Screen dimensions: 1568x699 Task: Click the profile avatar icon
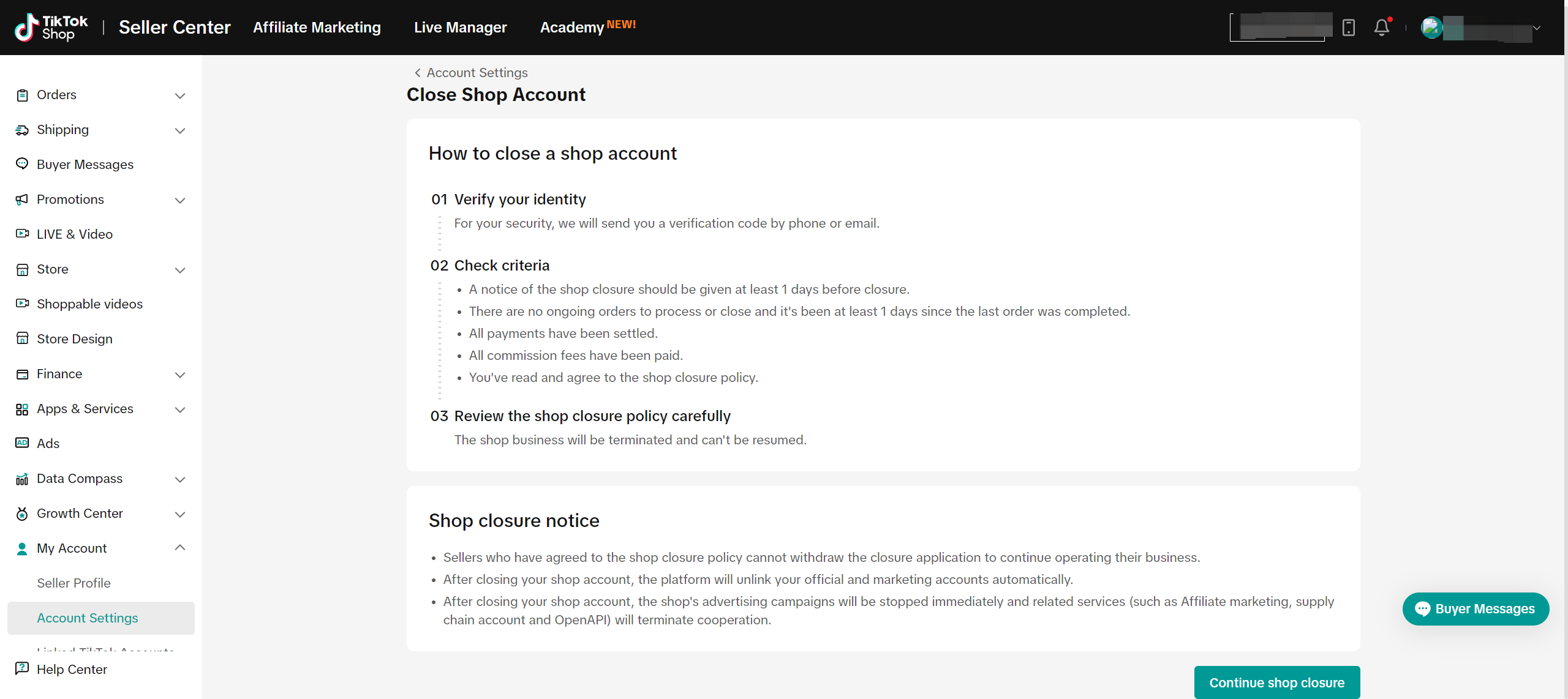[1431, 28]
